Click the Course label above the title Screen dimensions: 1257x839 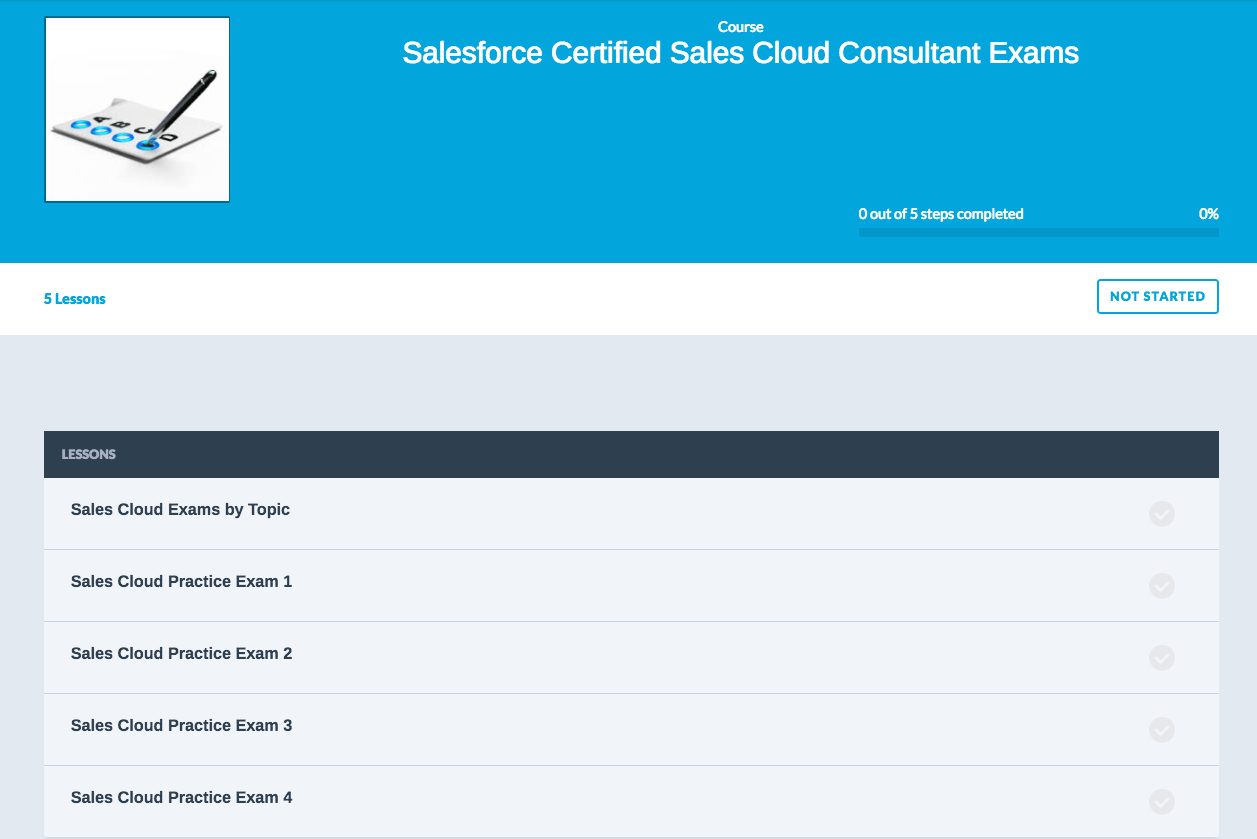pyautogui.click(x=740, y=27)
